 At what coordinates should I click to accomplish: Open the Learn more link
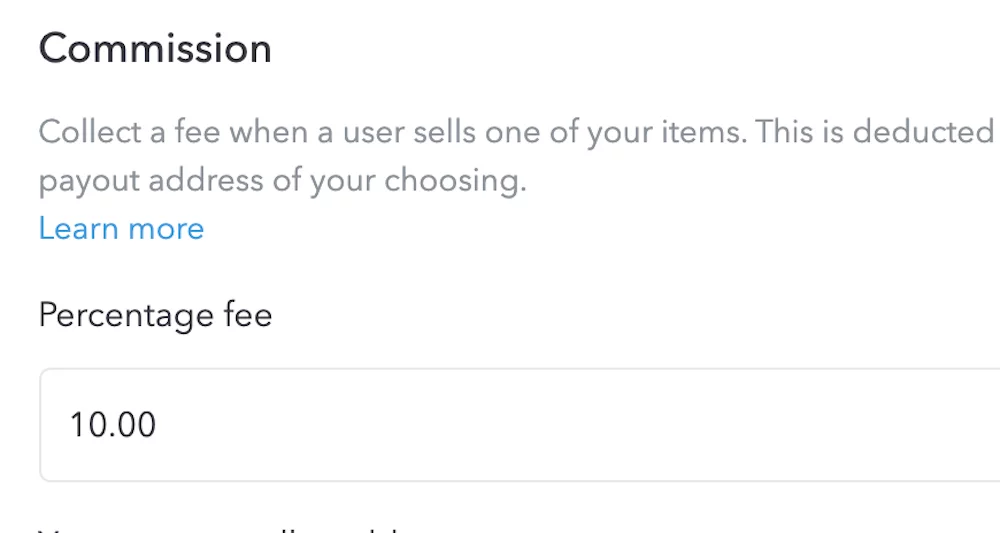point(121,229)
